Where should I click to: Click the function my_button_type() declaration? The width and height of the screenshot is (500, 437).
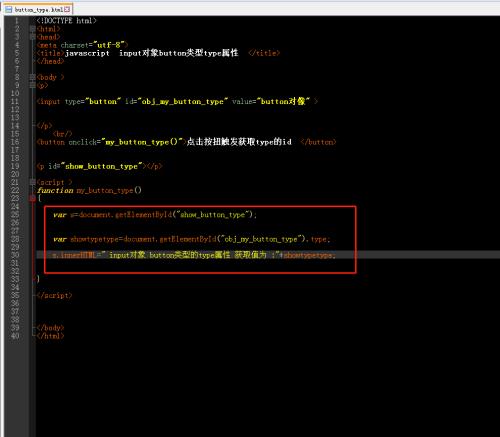click(89, 190)
